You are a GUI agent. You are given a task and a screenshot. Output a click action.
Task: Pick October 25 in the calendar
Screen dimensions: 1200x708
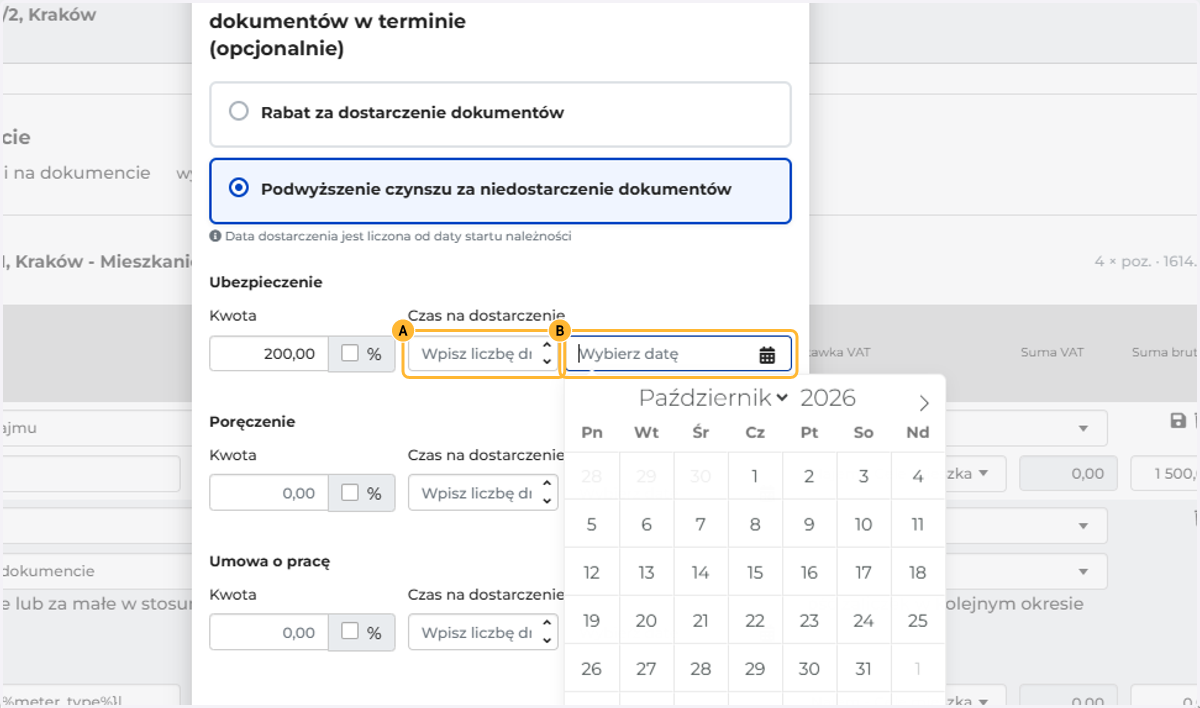click(918, 621)
